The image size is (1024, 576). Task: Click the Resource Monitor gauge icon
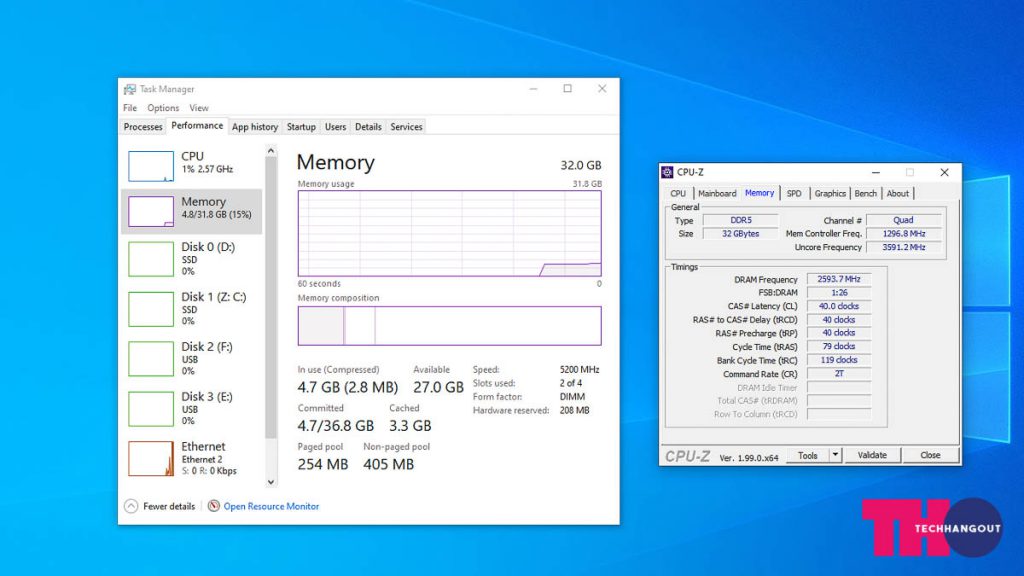[214, 505]
